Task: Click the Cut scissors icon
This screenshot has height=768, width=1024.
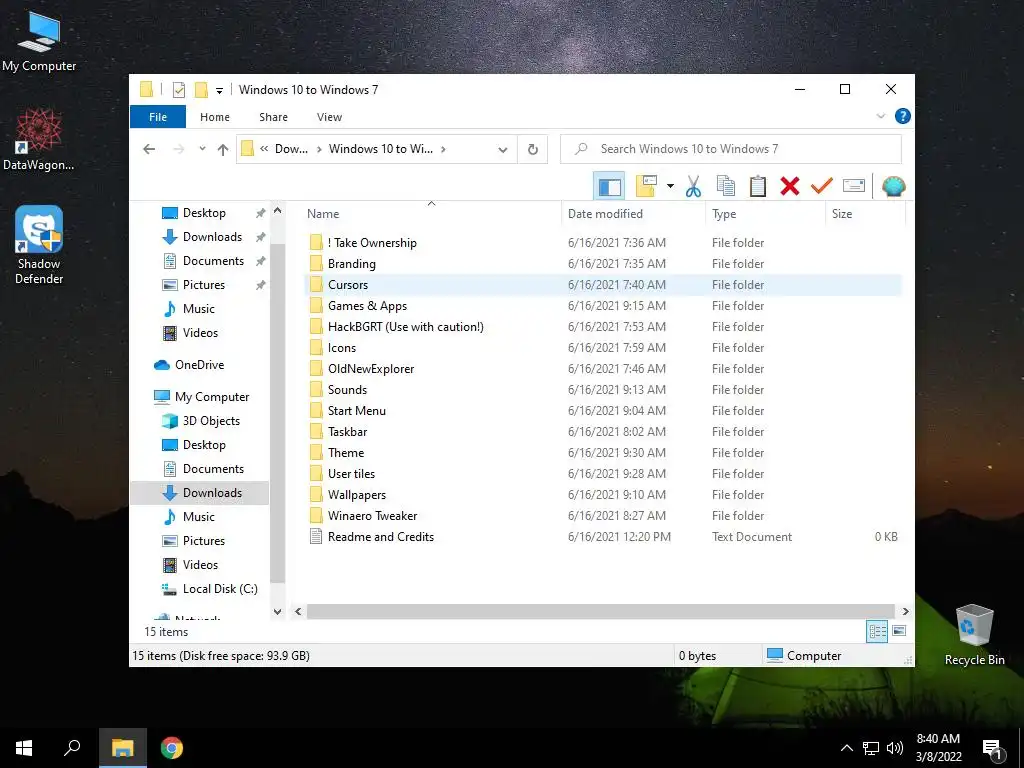Action: click(x=694, y=187)
